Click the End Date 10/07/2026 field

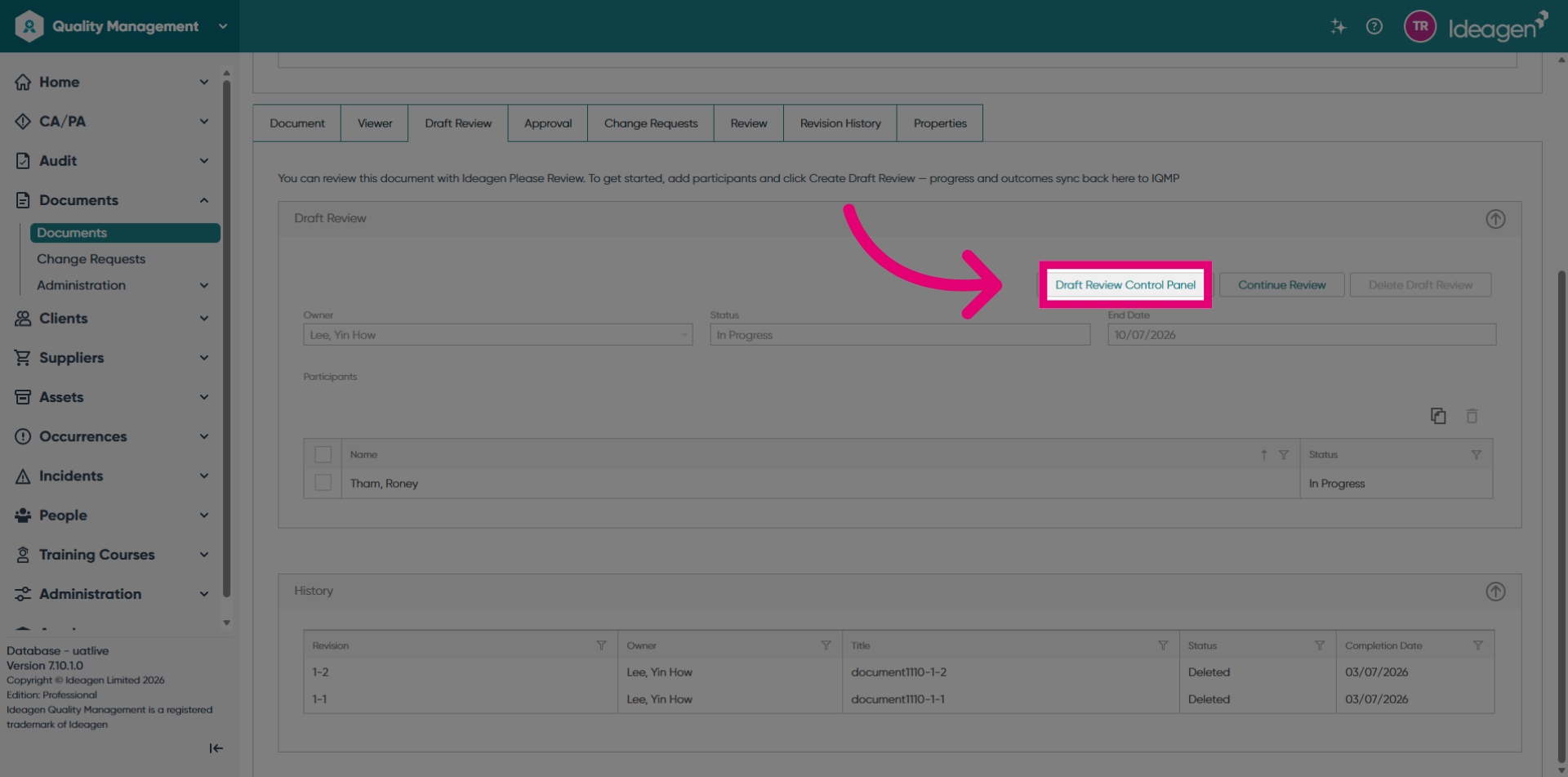pyautogui.click(x=1302, y=335)
